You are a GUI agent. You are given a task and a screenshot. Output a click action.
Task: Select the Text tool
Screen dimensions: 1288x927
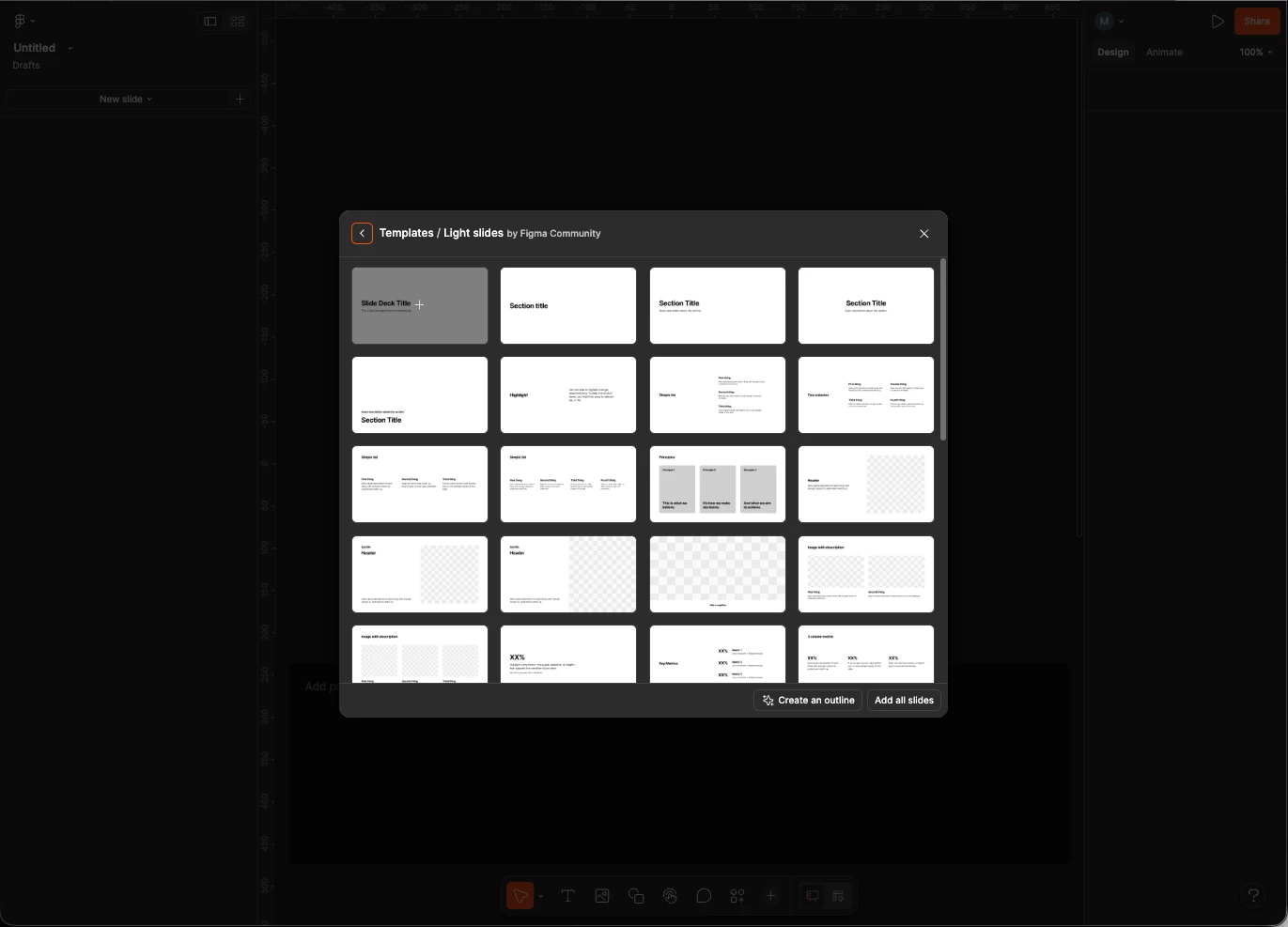pyautogui.click(x=567, y=896)
